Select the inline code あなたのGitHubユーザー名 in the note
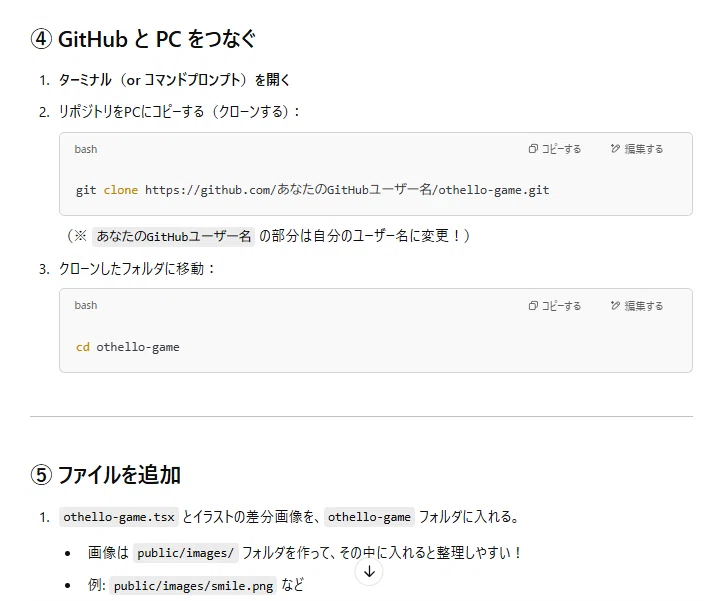The width and height of the screenshot is (725, 601). click(173, 237)
